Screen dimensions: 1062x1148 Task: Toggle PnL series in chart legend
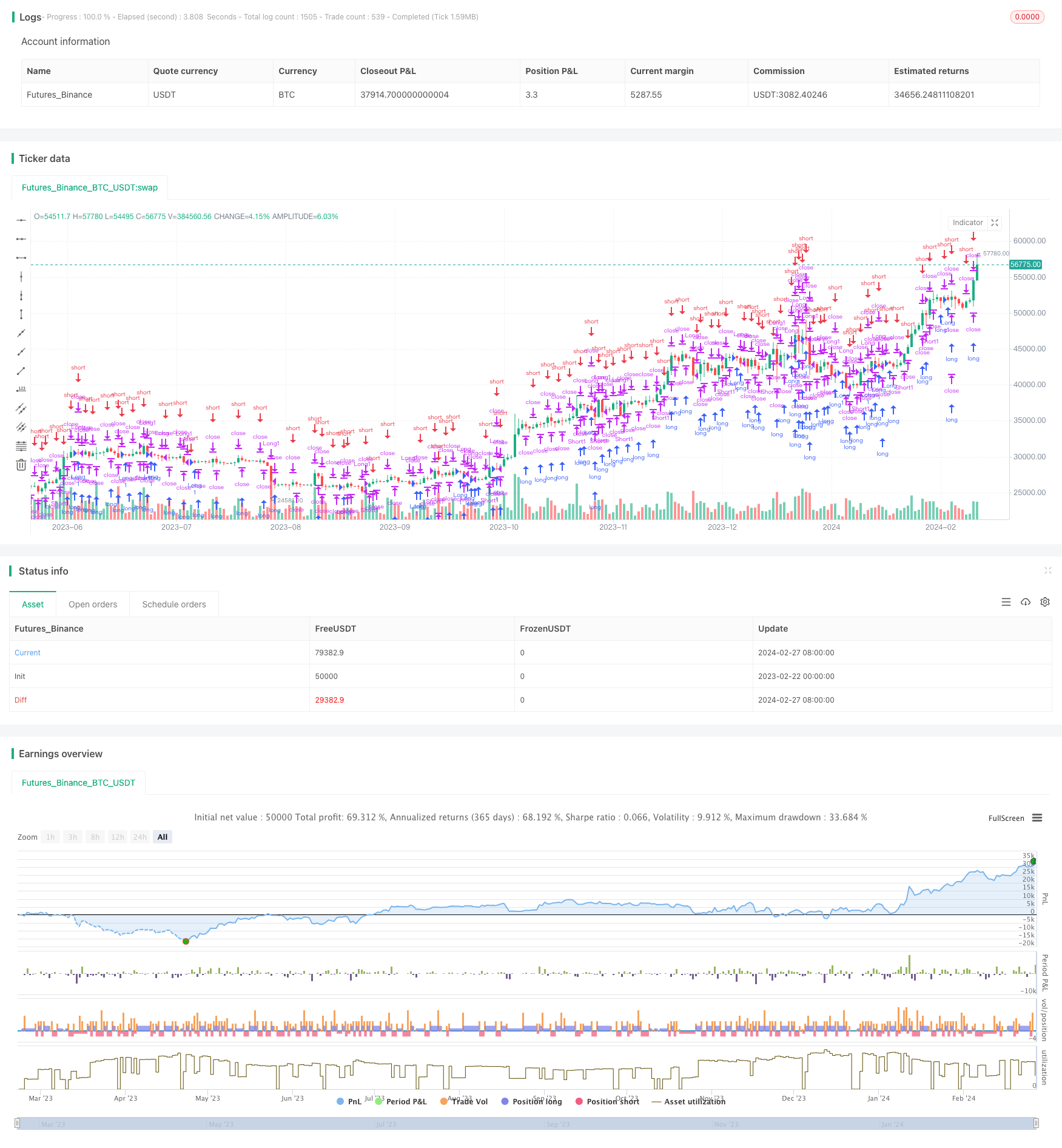click(x=349, y=1101)
